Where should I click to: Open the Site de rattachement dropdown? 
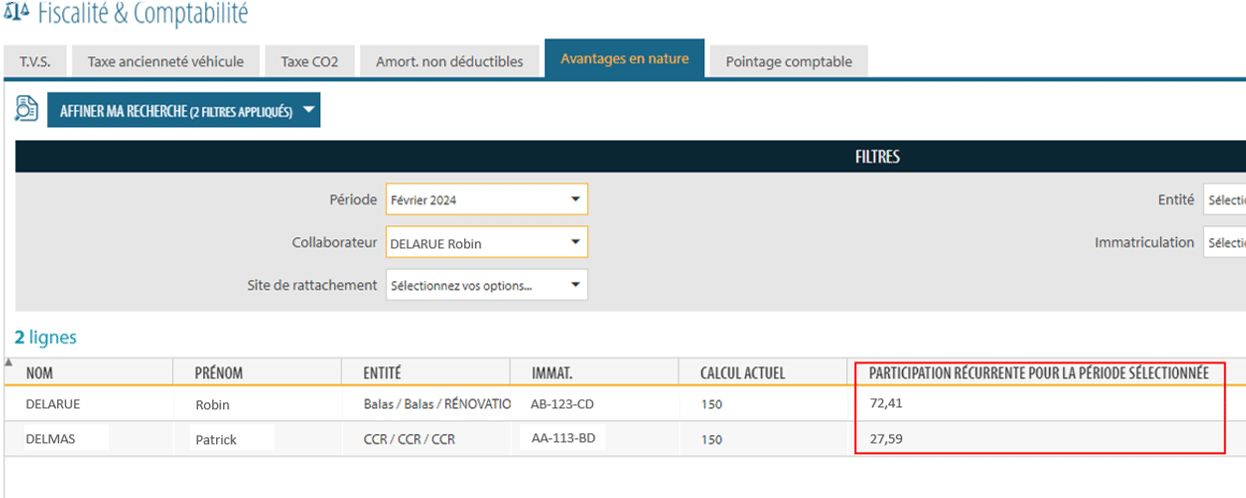(x=486, y=285)
